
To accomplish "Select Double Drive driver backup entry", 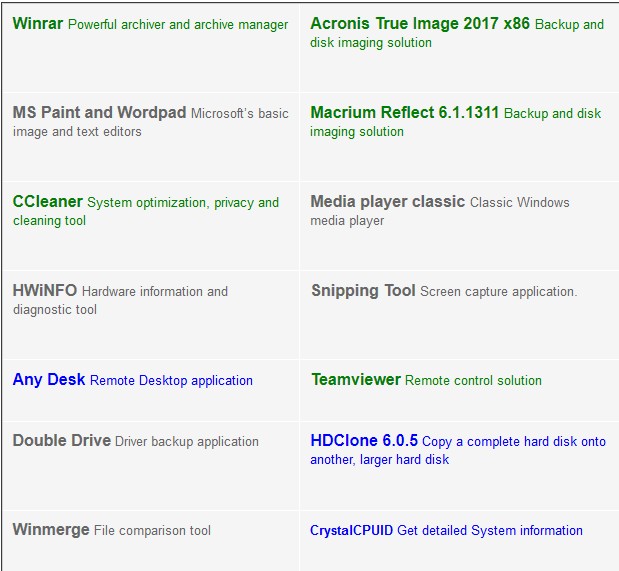I will coord(135,441).
